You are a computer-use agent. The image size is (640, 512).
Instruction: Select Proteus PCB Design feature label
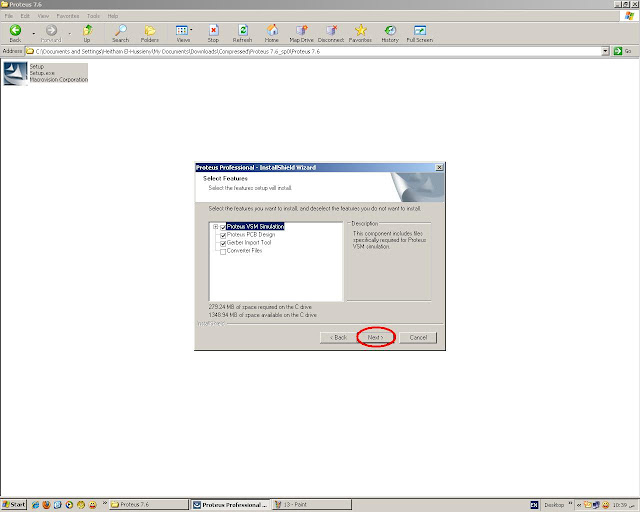point(251,235)
